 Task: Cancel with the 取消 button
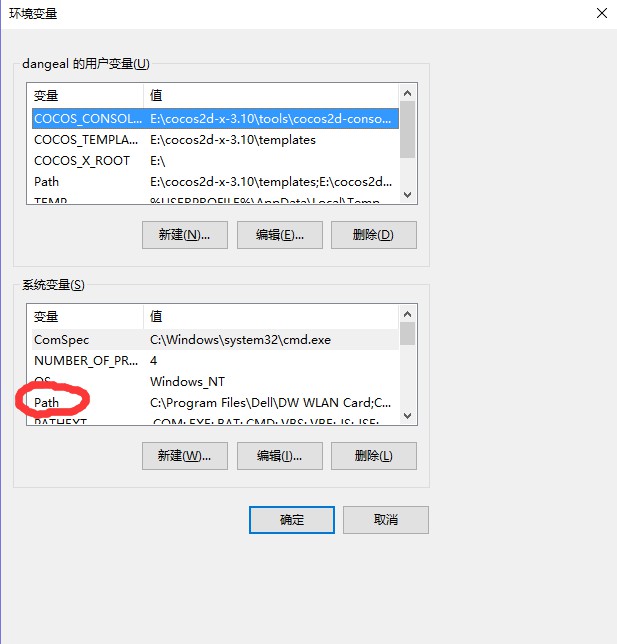pos(386,520)
